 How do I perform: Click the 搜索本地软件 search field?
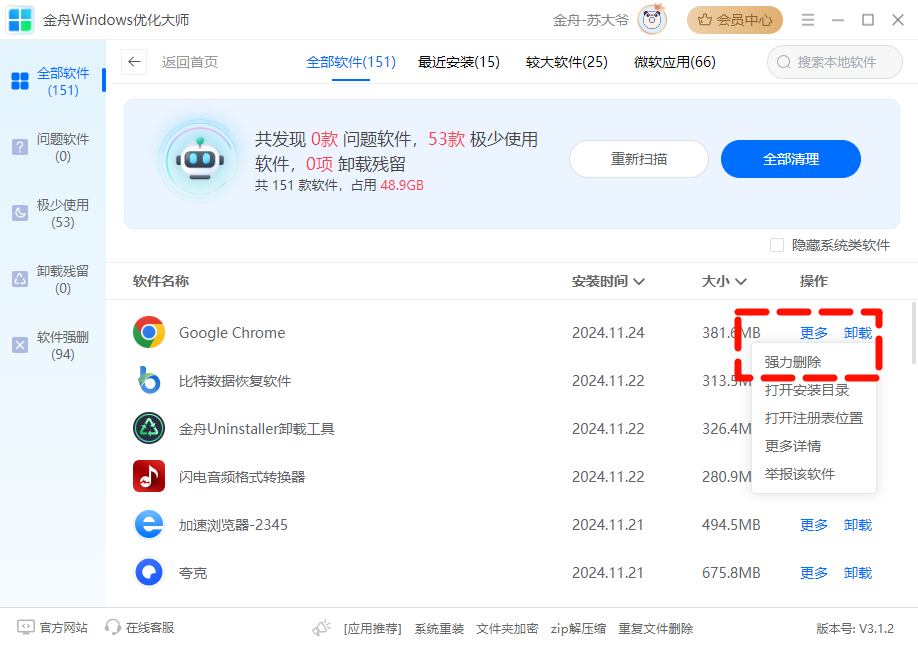tap(835, 61)
